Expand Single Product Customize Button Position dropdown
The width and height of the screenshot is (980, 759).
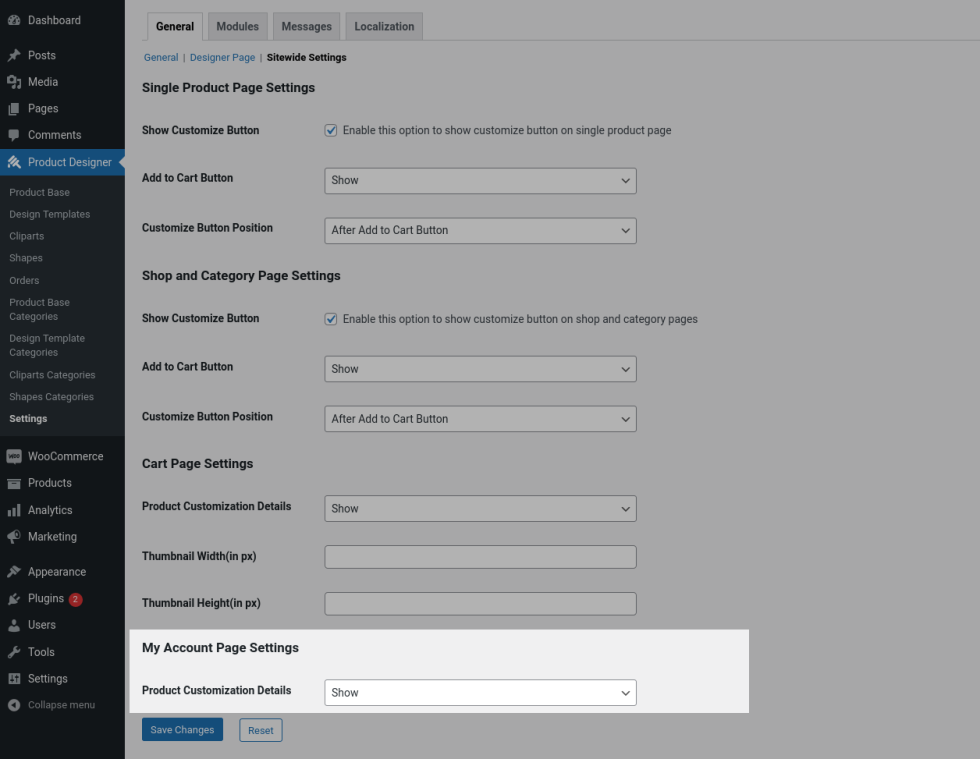tap(480, 230)
